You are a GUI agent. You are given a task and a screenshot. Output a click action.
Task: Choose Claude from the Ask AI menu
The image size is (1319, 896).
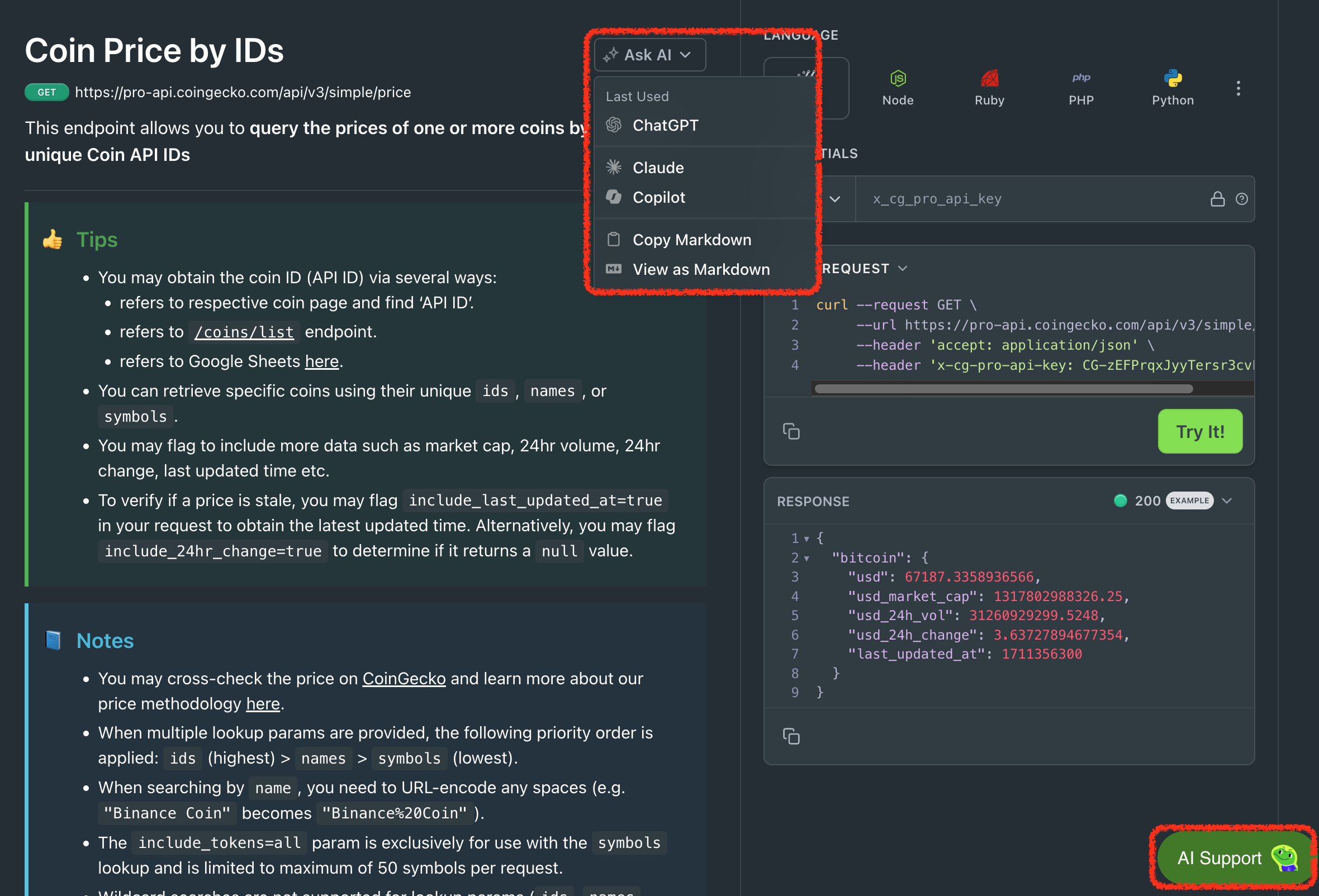704,168
